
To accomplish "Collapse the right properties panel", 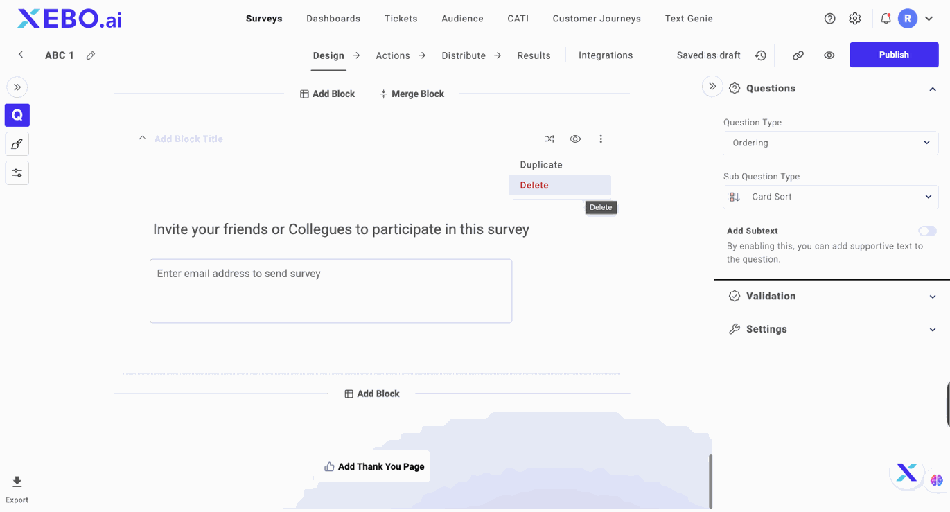I will click(712, 86).
